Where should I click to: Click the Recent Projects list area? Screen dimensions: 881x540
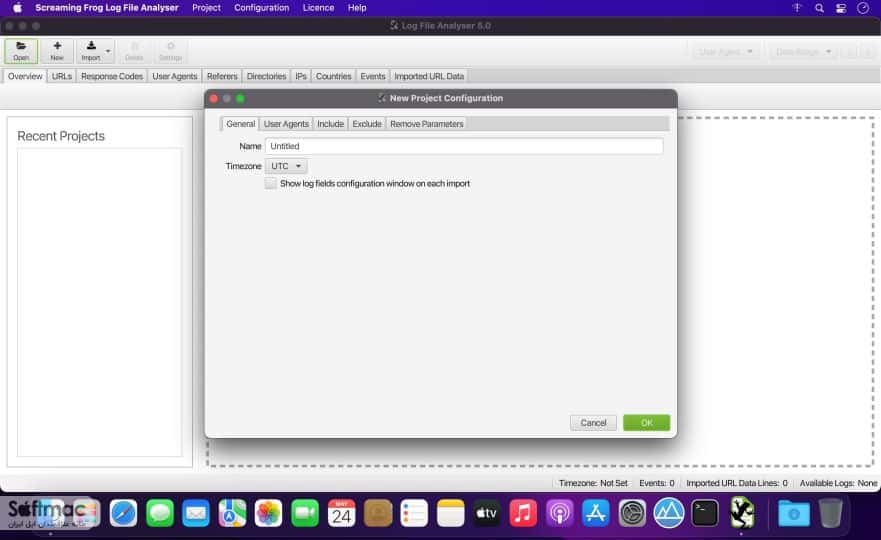point(99,302)
